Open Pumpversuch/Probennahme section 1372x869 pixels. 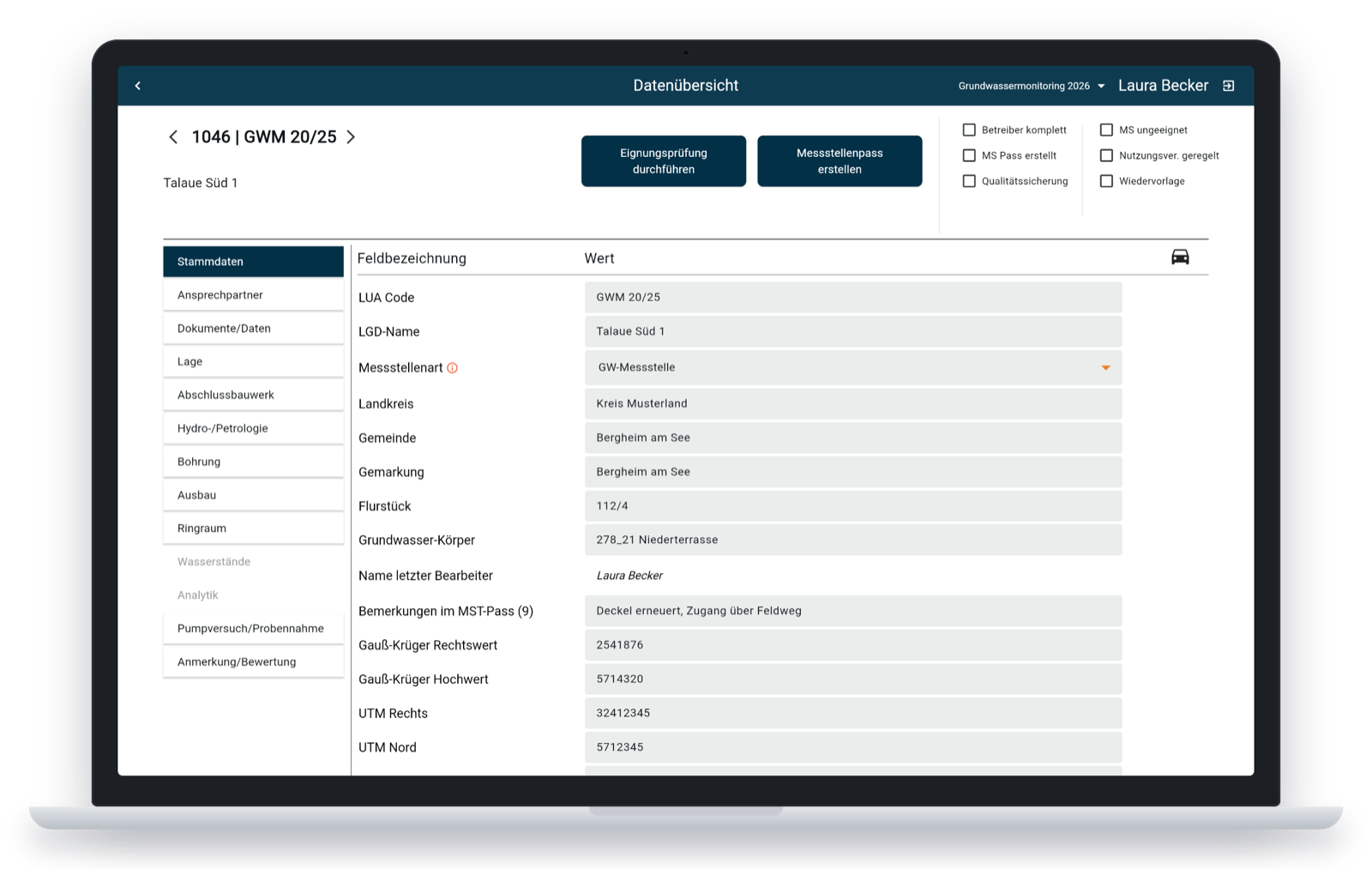(x=253, y=629)
